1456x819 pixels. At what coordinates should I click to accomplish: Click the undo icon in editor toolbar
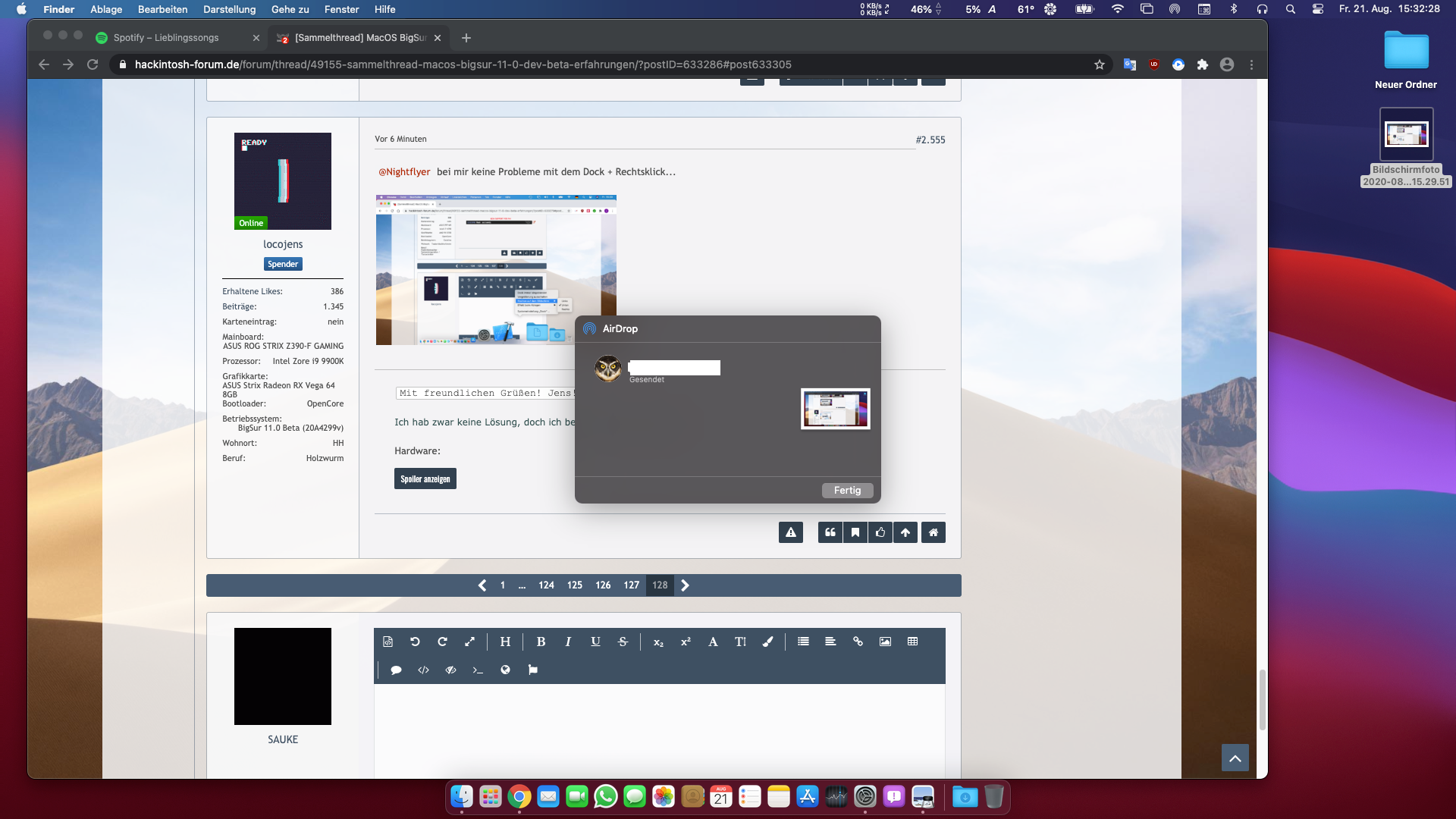pos(415,642)
